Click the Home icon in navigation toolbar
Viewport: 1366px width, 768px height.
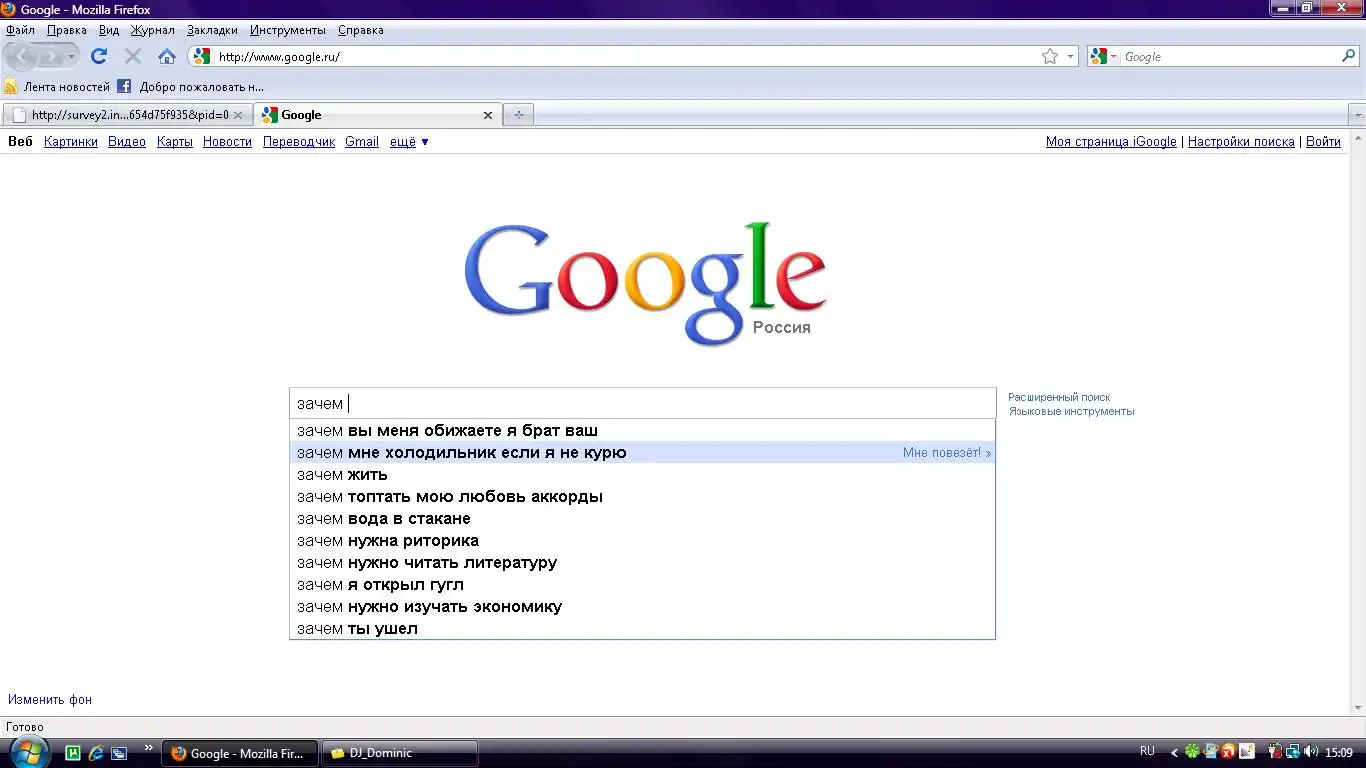[167, 57]
